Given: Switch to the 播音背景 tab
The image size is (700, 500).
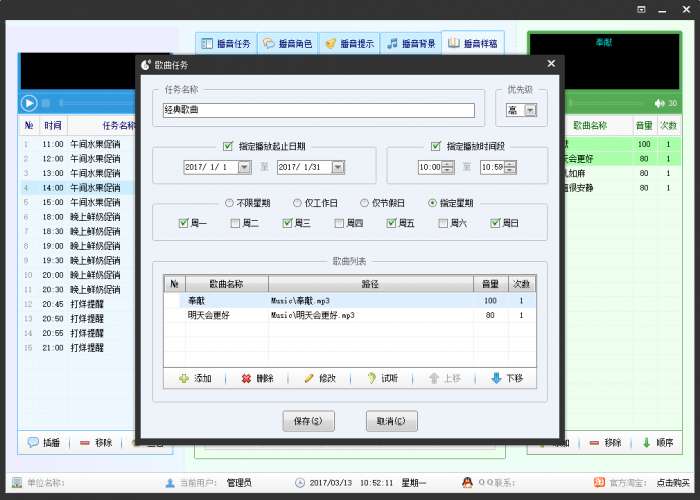Looking at the screenshot, I should (x=411, y=43).
